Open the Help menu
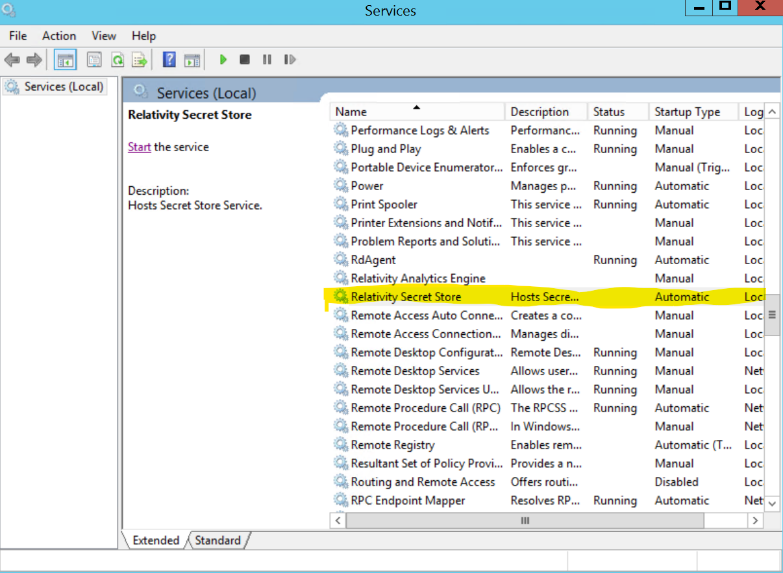 [144, 36]
